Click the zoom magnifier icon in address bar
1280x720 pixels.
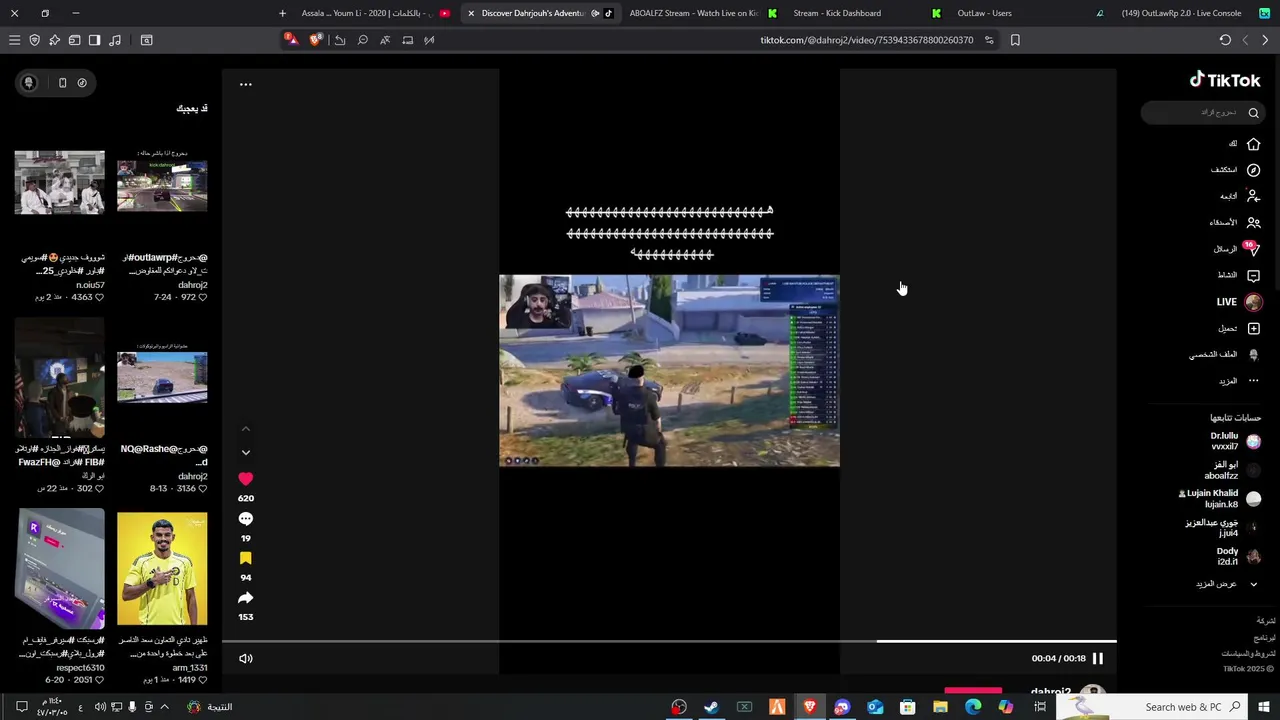click(362, 40)
